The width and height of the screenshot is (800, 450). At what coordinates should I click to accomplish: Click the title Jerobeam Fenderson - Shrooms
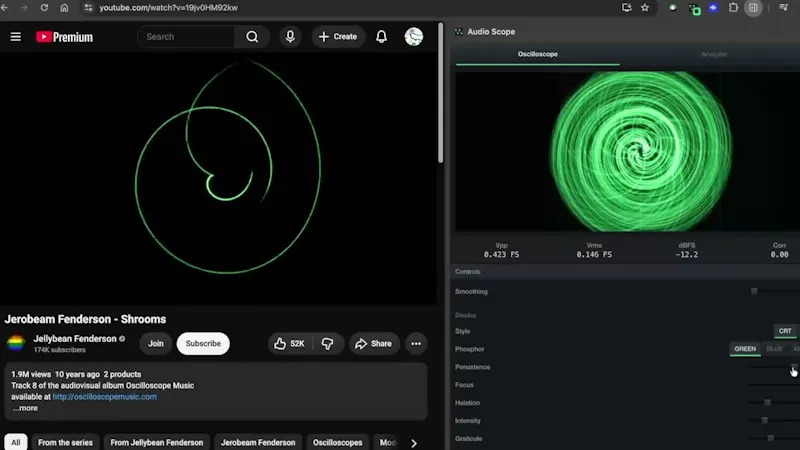(x=85, y=319)
